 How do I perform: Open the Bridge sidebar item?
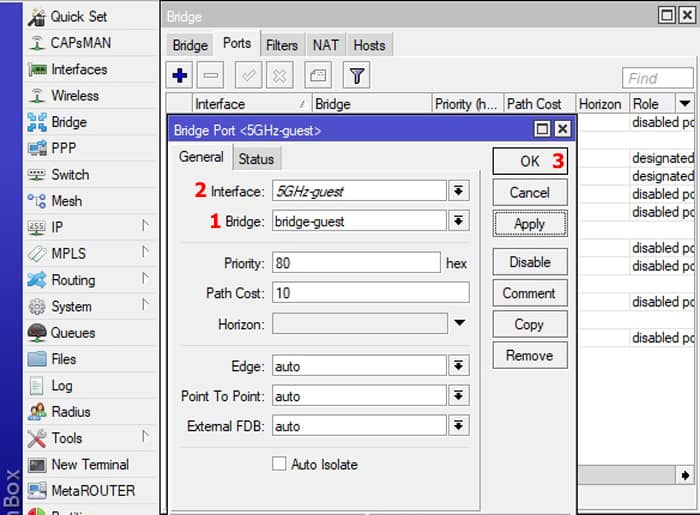(91, 122)
